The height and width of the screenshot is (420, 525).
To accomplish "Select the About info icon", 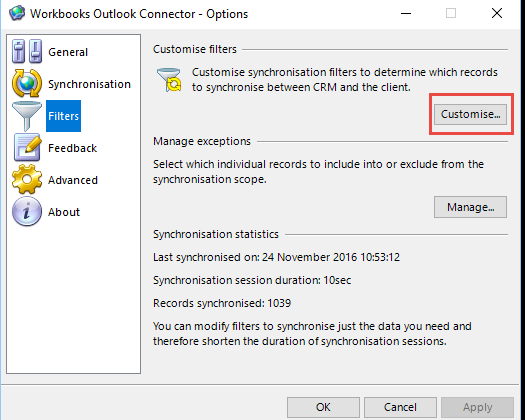I will (27, 211).
